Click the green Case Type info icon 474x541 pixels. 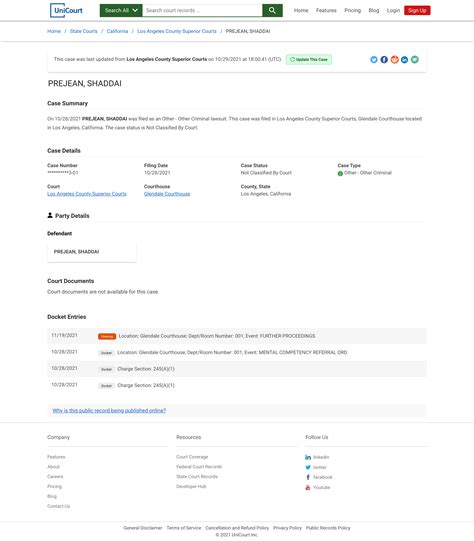[340, 174]
